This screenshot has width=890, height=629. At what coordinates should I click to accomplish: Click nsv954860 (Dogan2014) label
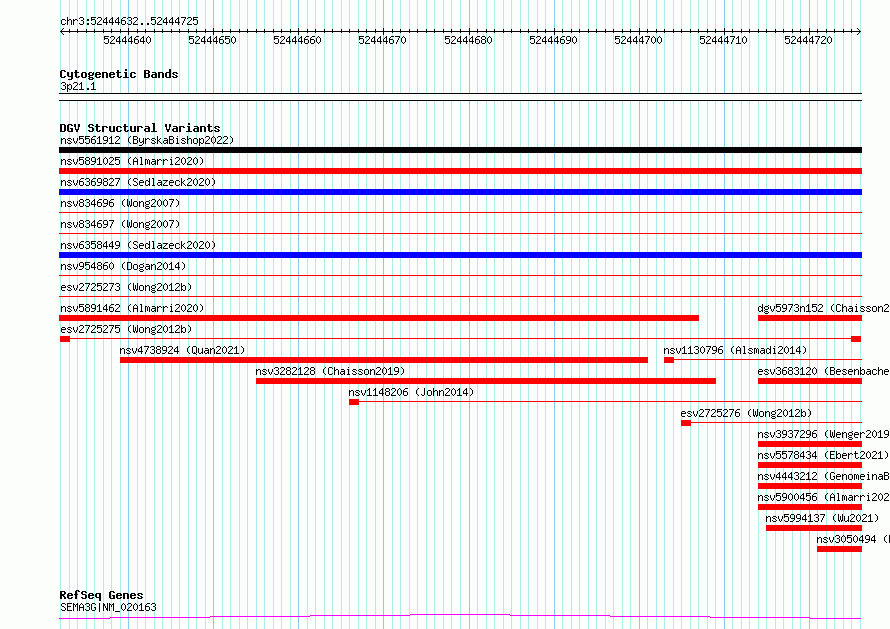pyautogui.click(x=123, y=266)
